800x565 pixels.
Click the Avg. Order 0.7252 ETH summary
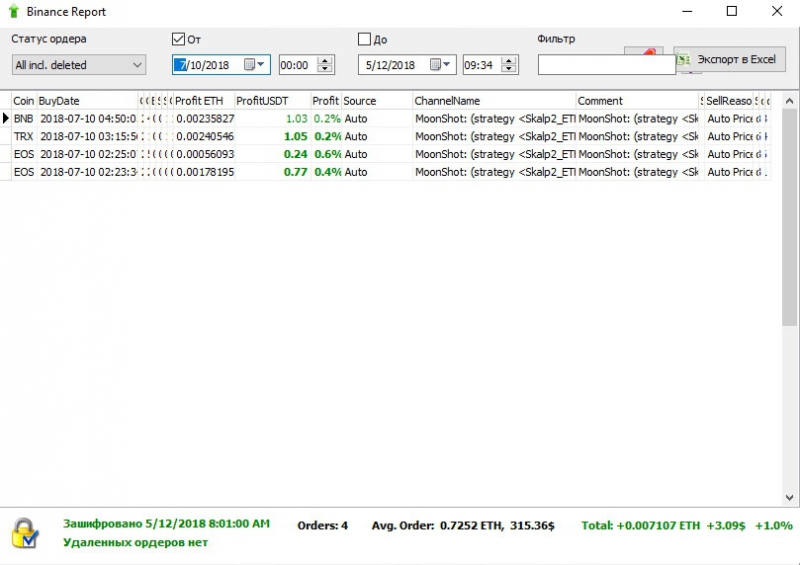(x=463, y=525)
